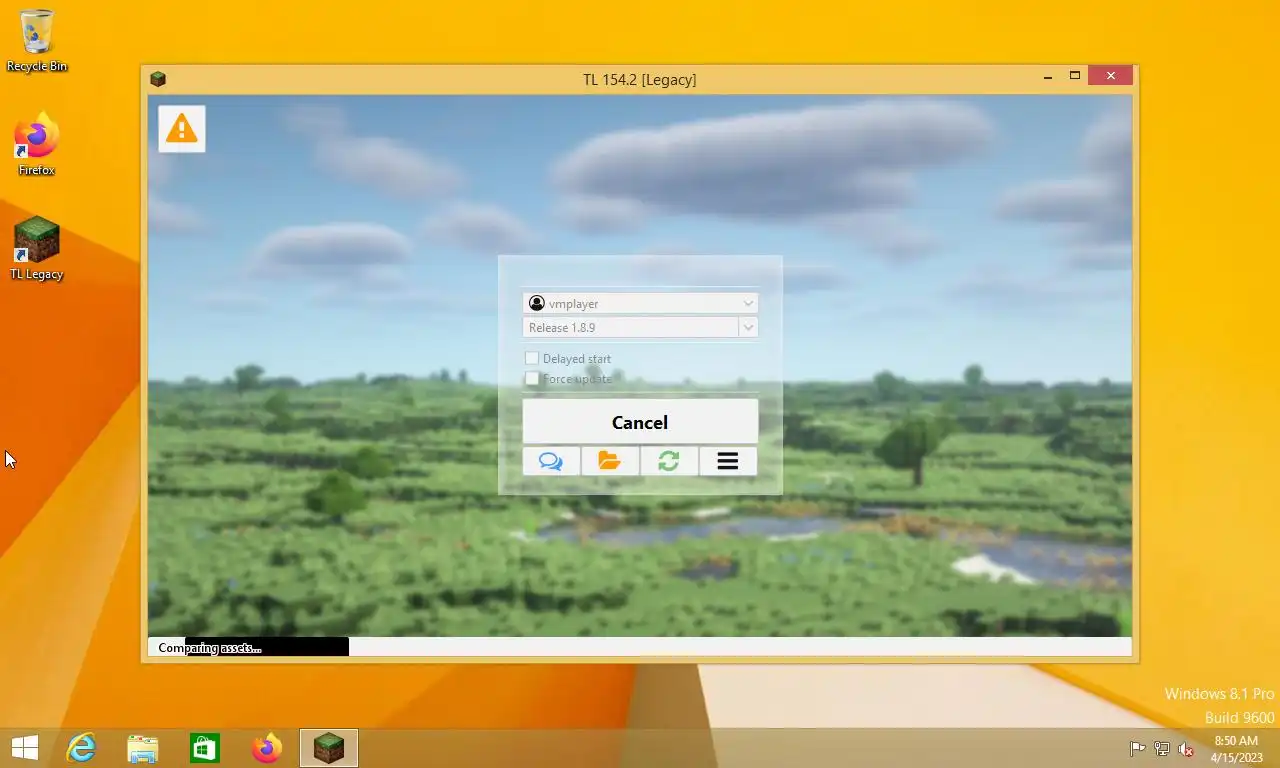Open the Recycle Bin desktop icon
The image size is (1280, 768).
[37, 40]
